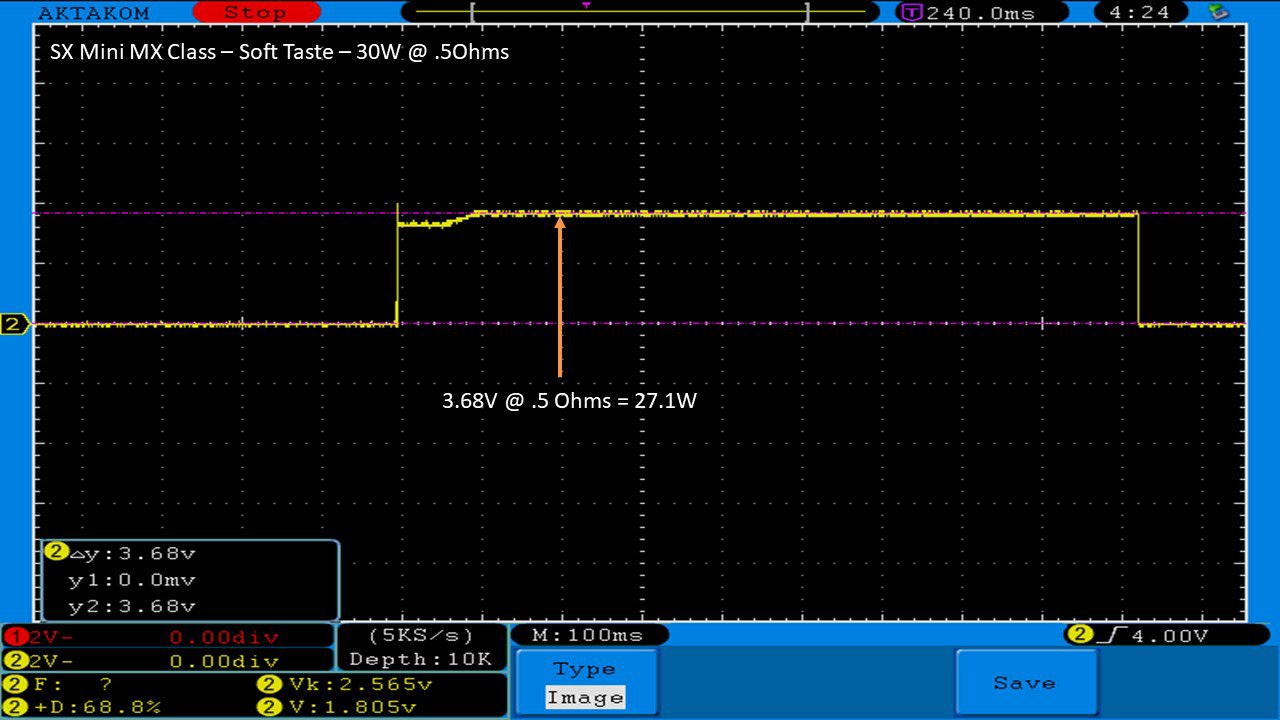Click the M:100ms timebase readout
The width and height of the screenshot is (1280, 720).
588,635
